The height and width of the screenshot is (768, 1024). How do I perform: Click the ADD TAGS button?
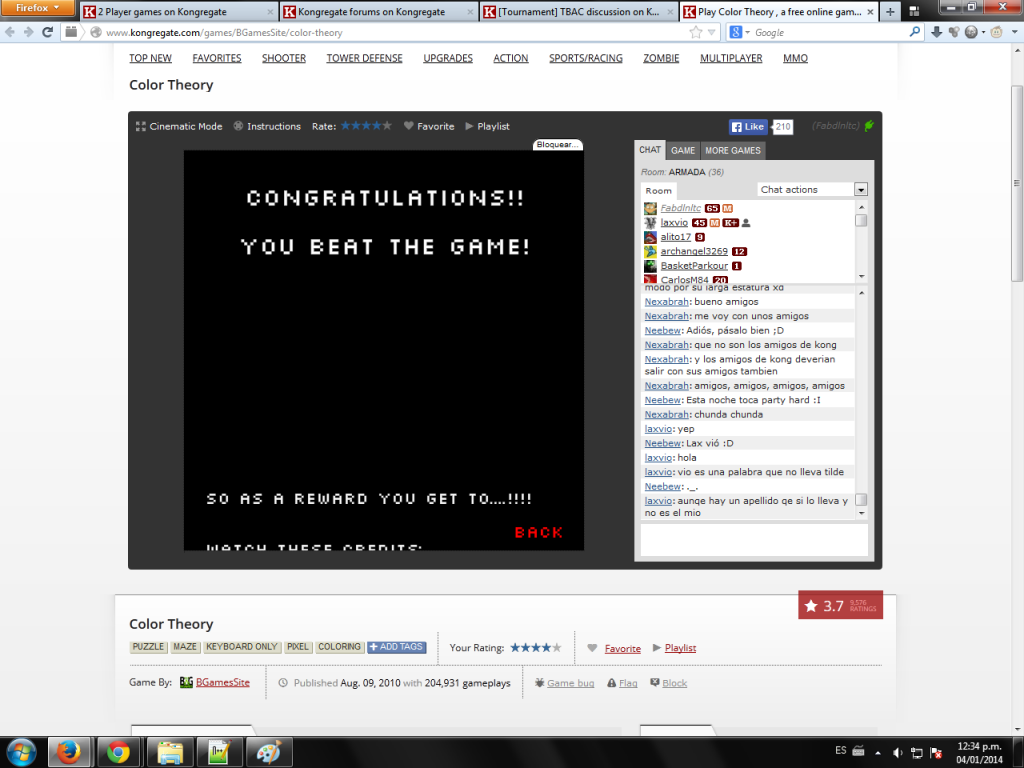[x=396, y=647]
